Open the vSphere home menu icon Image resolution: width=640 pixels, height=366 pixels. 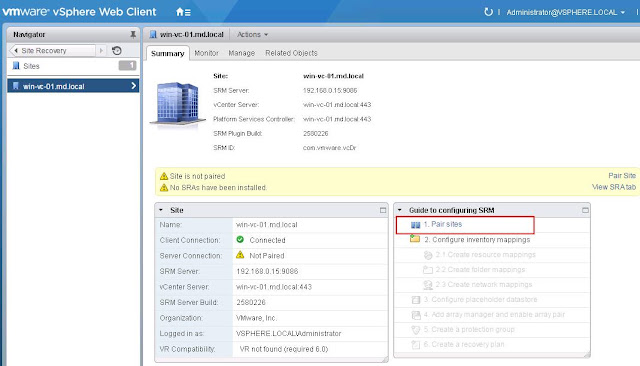183,12
